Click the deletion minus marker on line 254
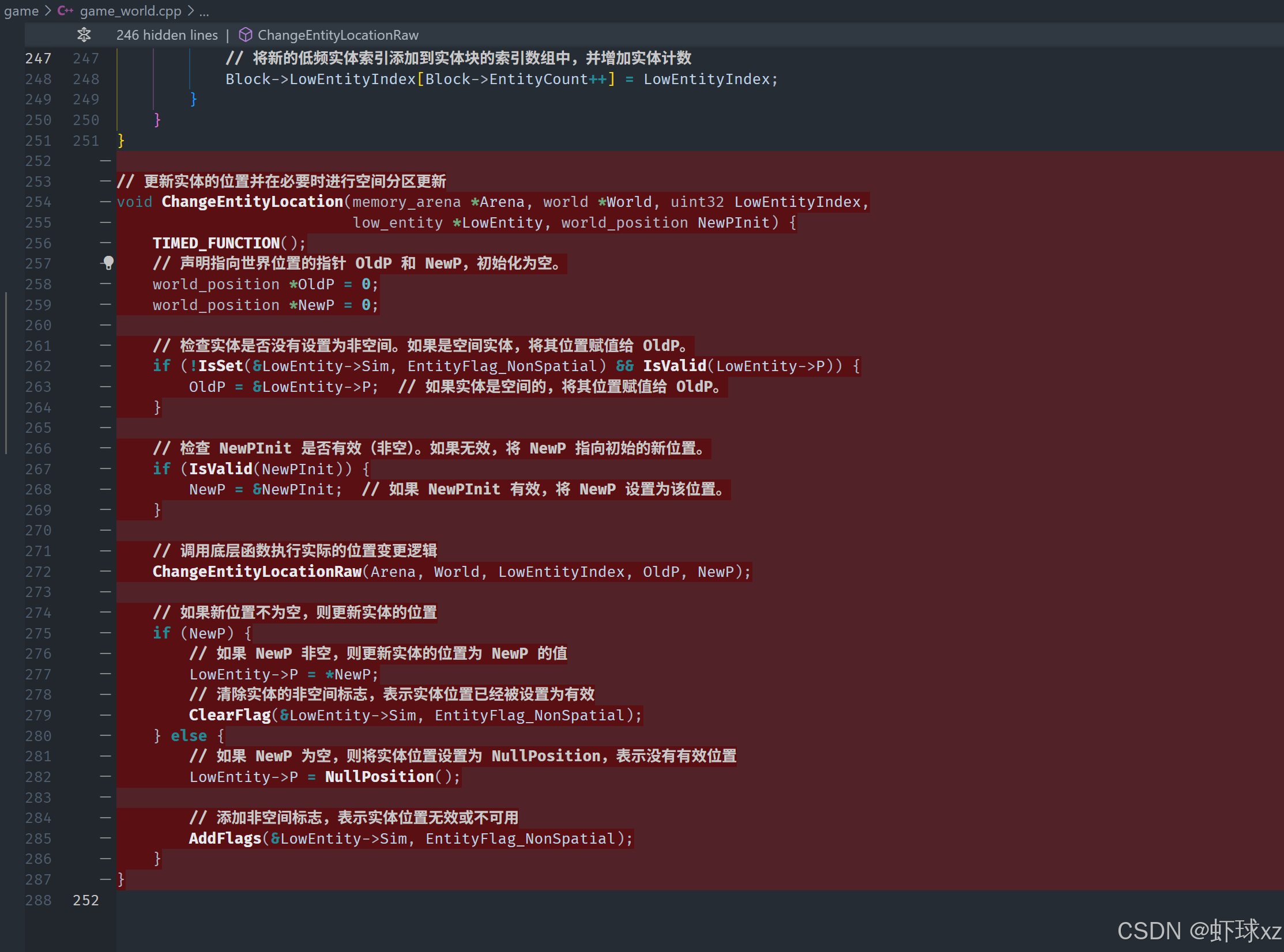Image resolution: width=1284 pixels, height=952 pixels. [105, 202]
